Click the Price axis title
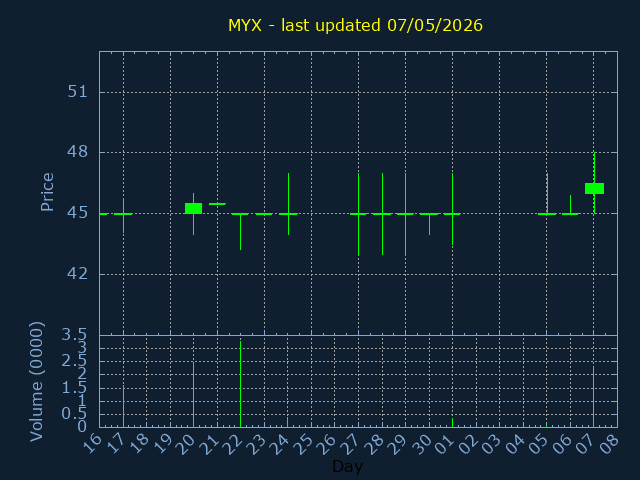This screenshot has height=480, width=640. [x=47, y=192]
